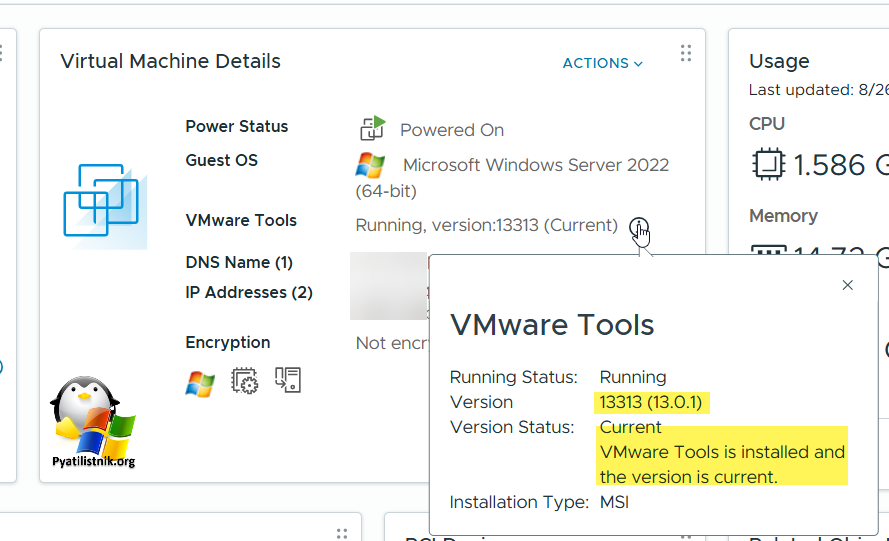Viewport: 889px width, 541px height.
Task: Click the VMware Tools info icon
Action: 638,227
